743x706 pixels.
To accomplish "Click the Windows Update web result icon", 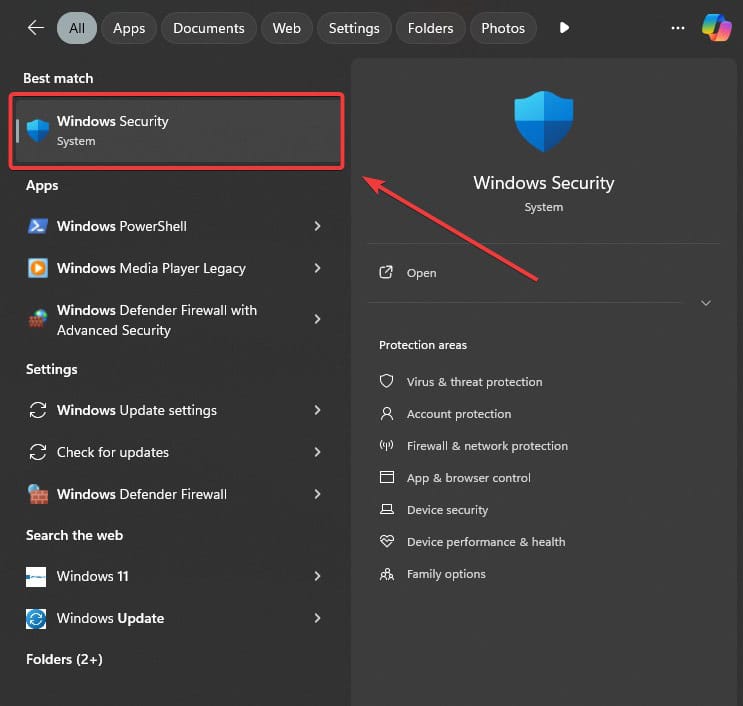I will click(x=36, y=619).
